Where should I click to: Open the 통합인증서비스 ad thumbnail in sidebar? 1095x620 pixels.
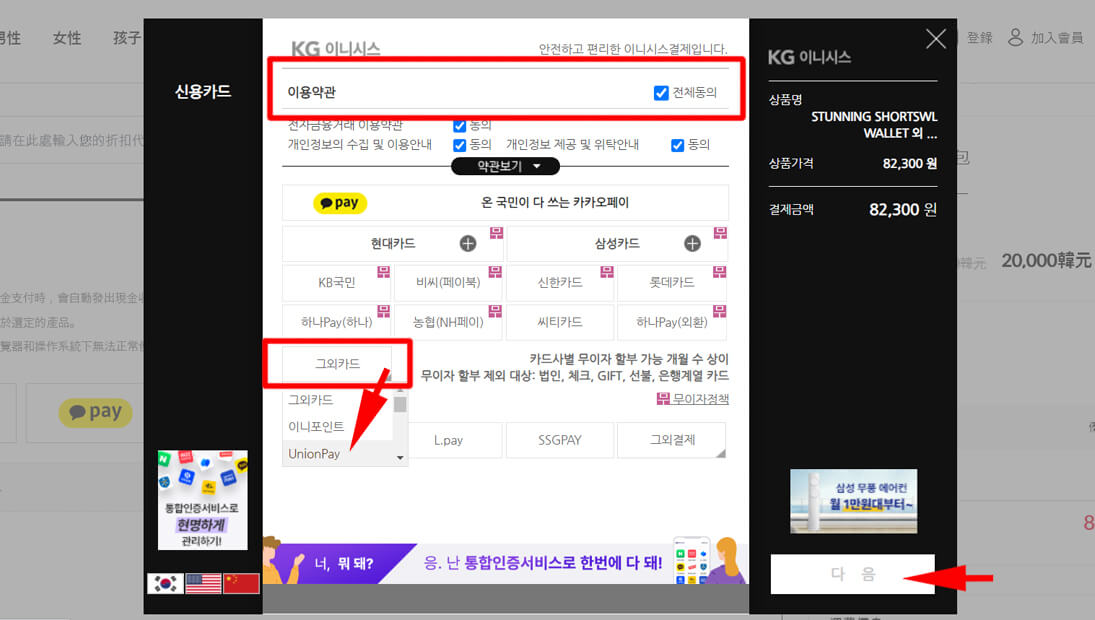tap(203, 500)
